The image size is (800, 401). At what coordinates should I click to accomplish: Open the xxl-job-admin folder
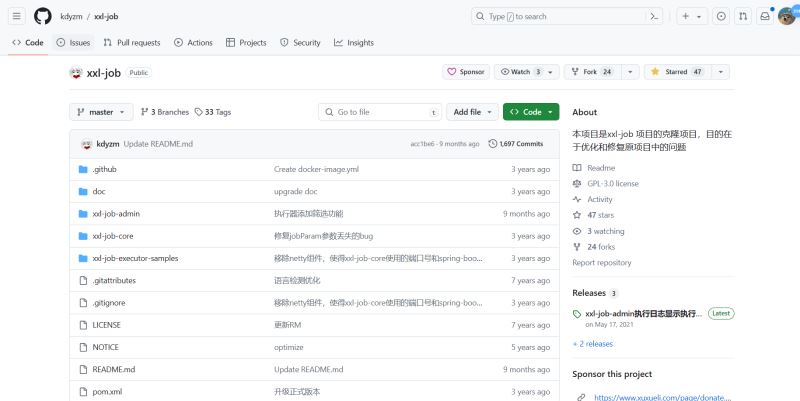click(x=116, y=214)
